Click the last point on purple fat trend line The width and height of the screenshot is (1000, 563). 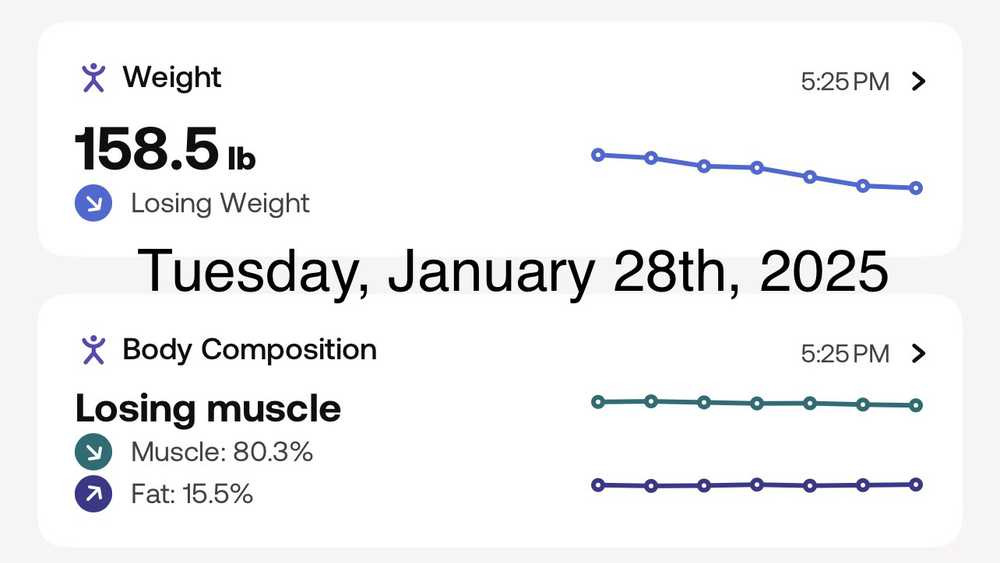[916, 484]
